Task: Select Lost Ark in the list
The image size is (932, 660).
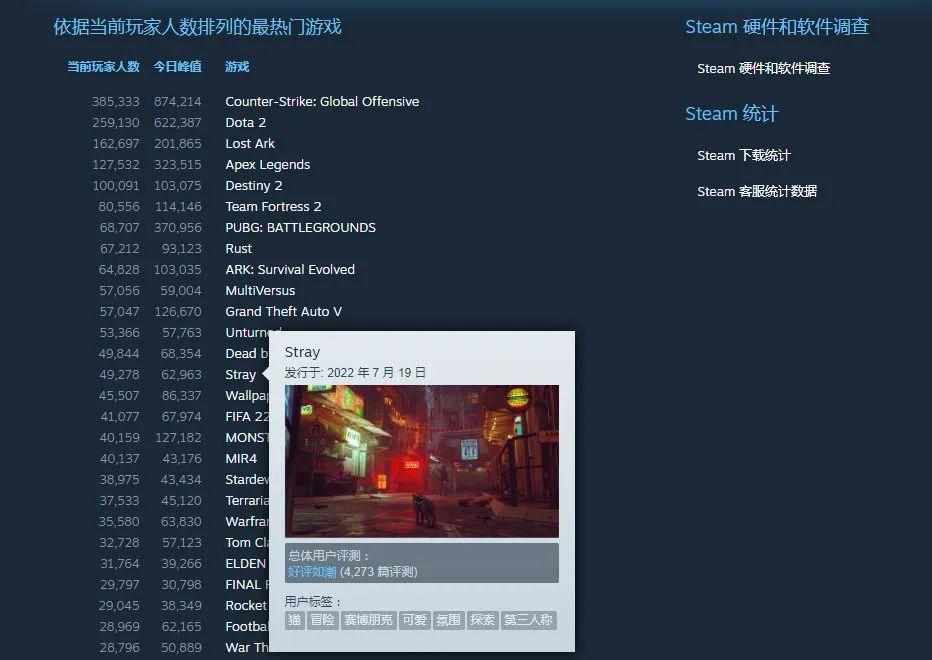Action: 250,143
